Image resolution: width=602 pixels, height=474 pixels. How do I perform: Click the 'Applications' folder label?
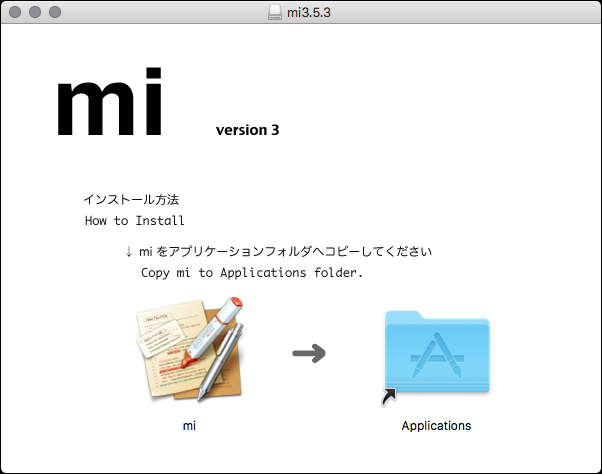pyautogui.click(x=437, y=426)
